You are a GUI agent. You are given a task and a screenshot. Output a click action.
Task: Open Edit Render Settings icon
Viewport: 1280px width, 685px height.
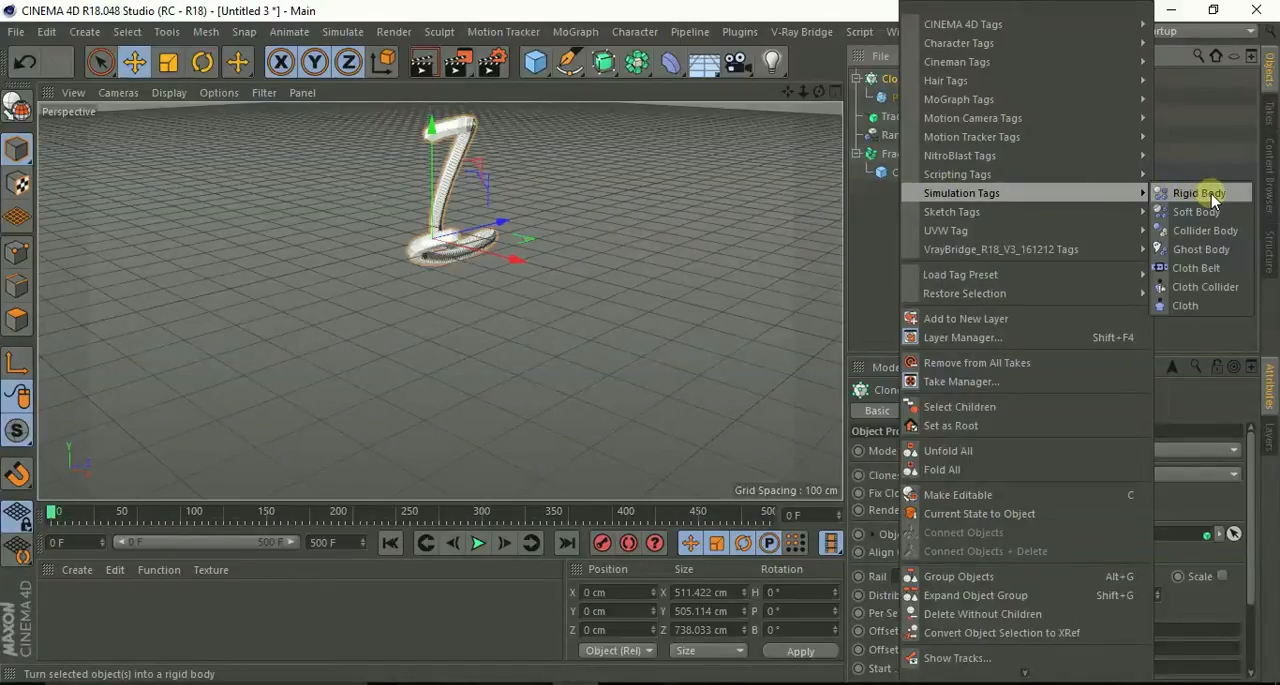pos(492,63)
